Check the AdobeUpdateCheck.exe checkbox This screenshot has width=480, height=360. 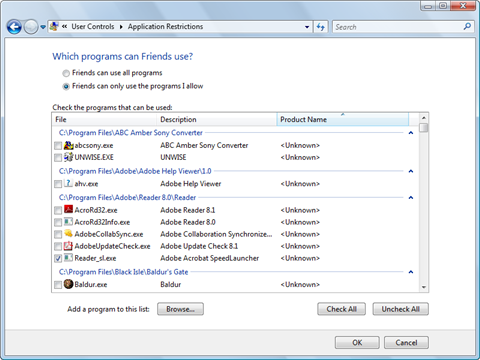pyautogui.click(x=58, y=246)
